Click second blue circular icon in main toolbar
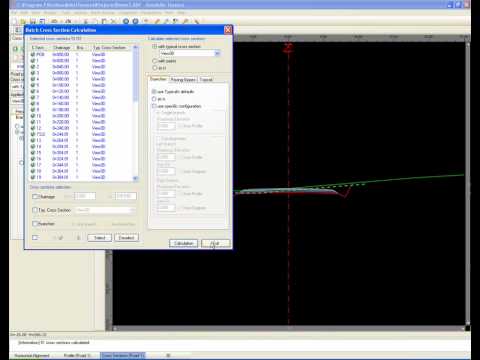 coord(135,21)
